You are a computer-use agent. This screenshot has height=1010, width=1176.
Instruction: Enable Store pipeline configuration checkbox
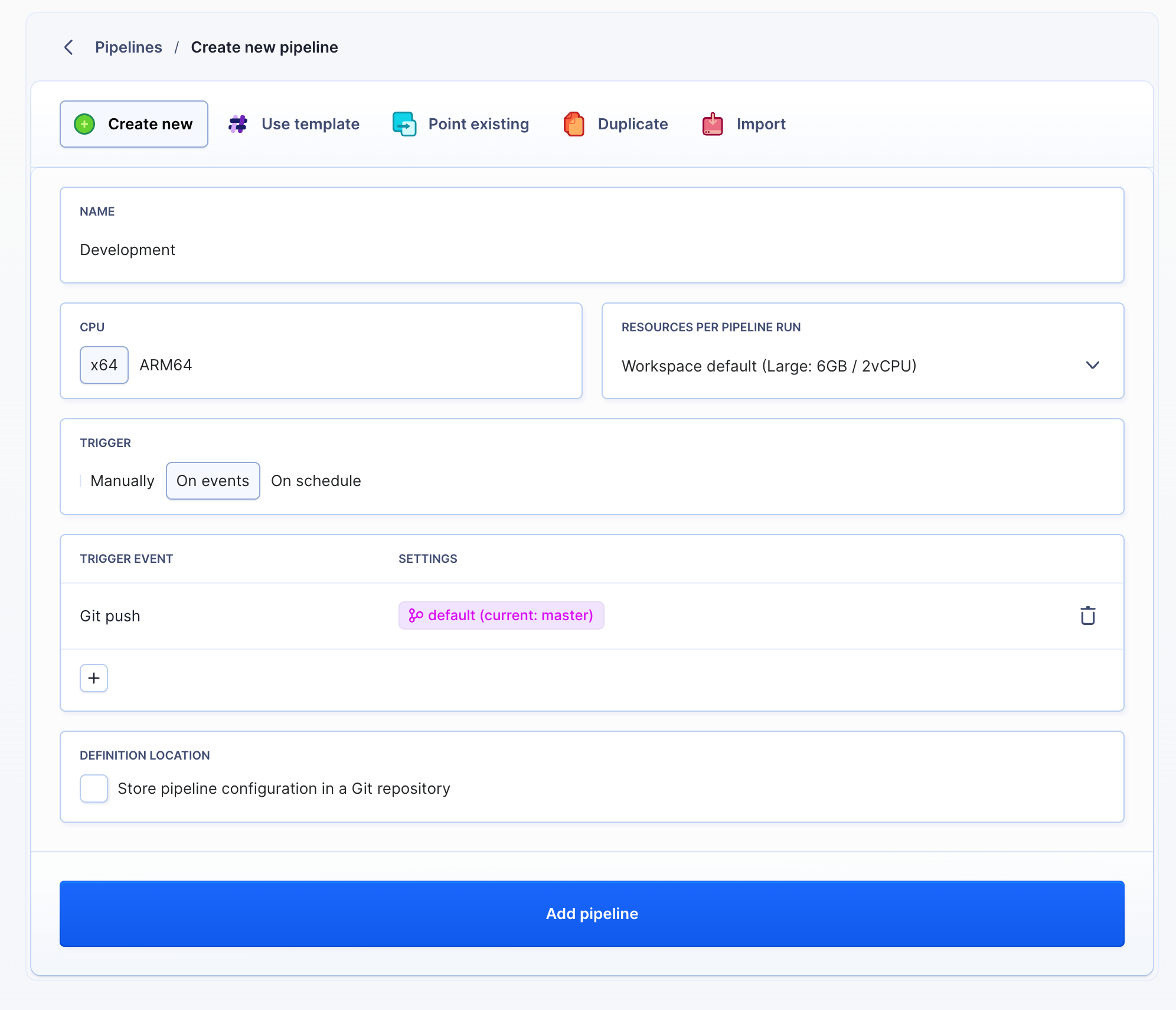tap(92, 788)
